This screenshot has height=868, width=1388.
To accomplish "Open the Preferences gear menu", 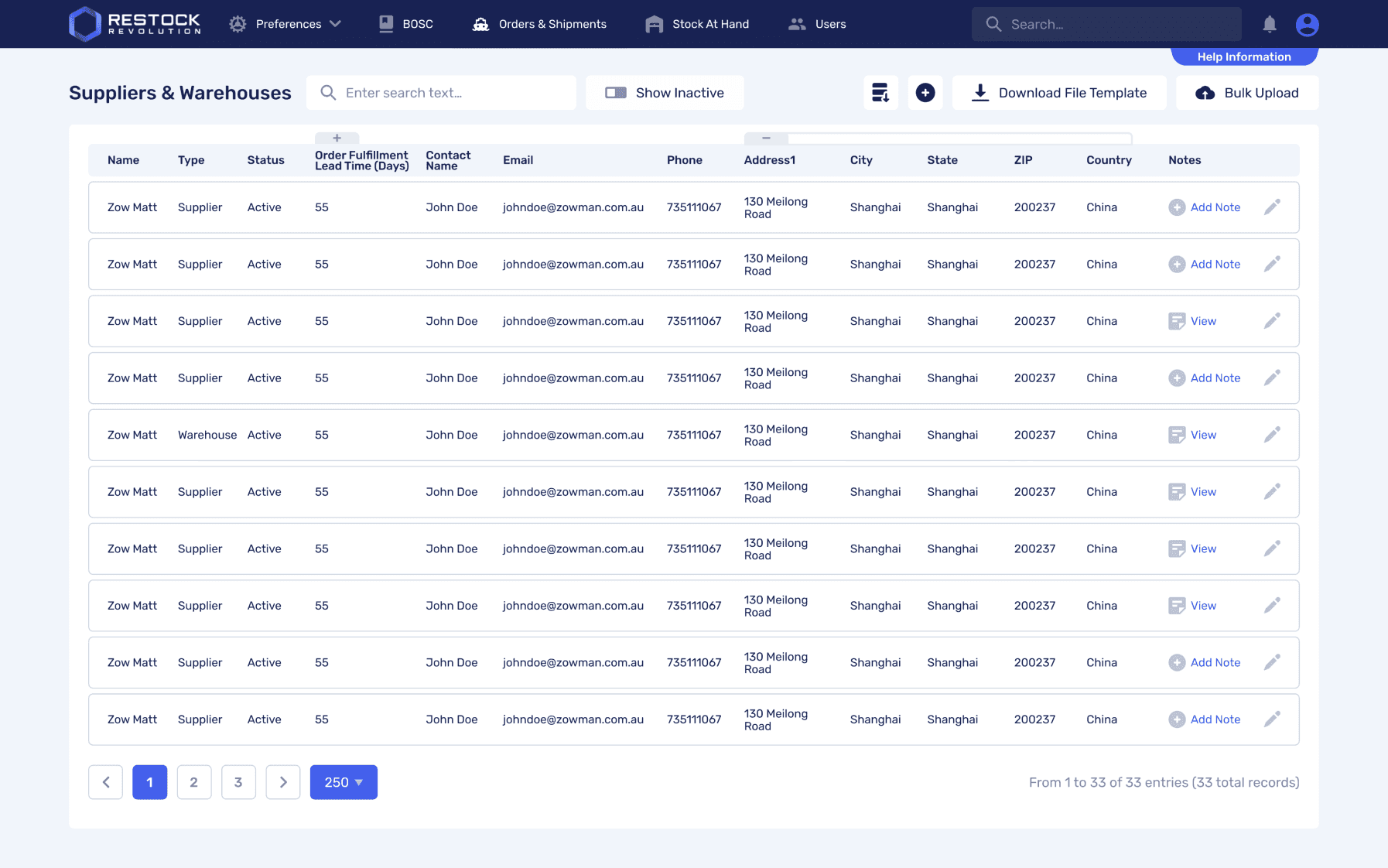I will click(238, 24).
